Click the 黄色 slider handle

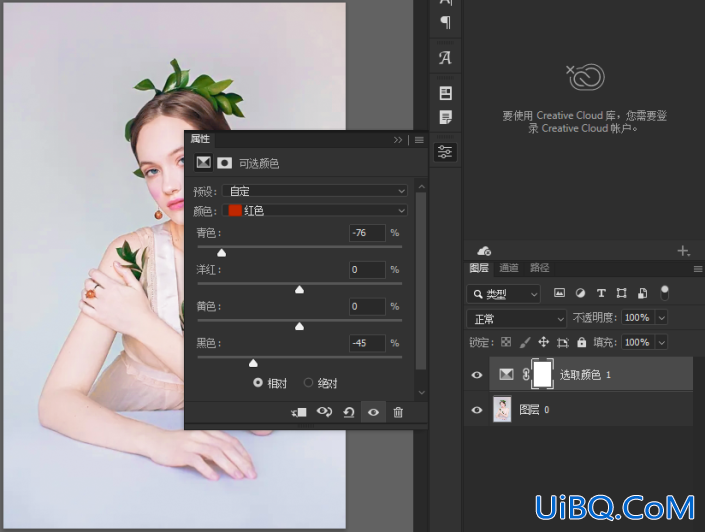click(x=299, y=326)
